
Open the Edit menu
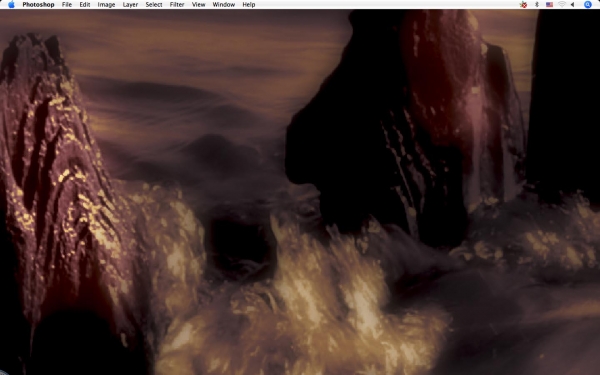[x=85, y=5]
